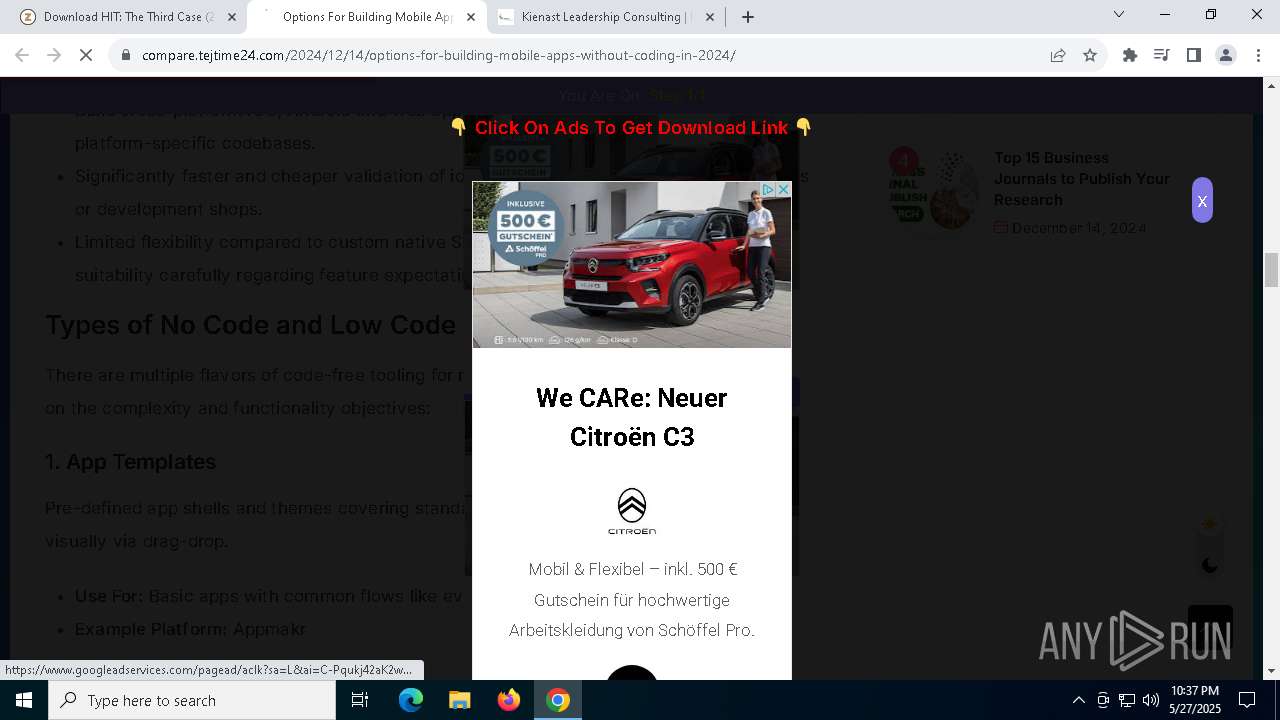
Task: Open the Top 15 Business Journals thumbnail
Action: (x=934, y=189)
